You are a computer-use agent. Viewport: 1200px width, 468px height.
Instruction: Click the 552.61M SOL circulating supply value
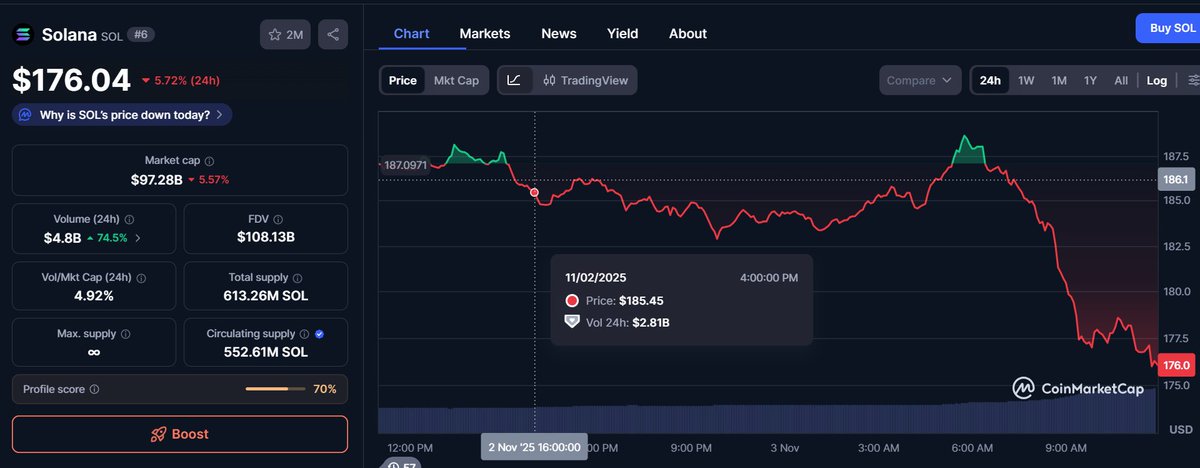[266, 352]
